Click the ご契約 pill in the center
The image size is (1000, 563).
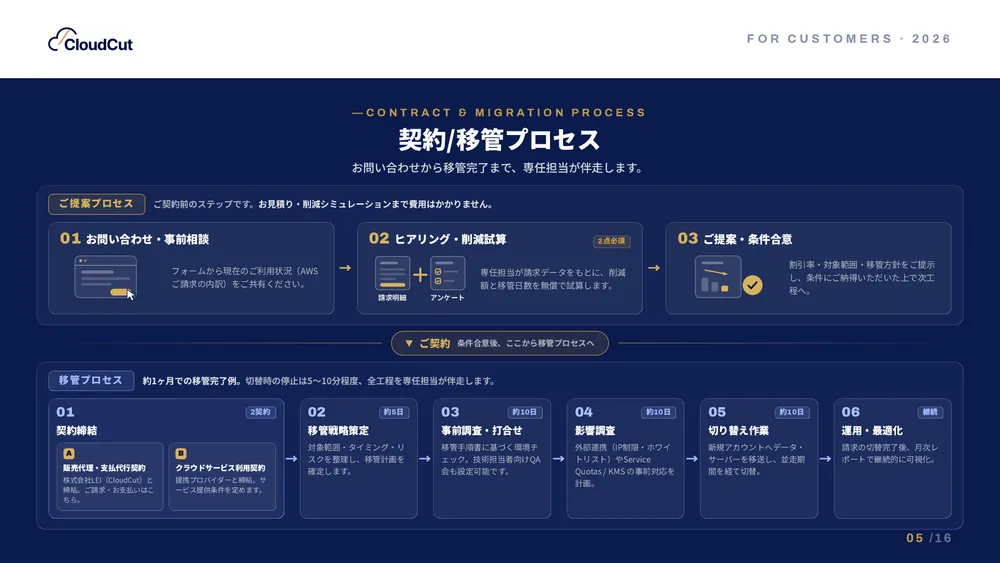tap(499, 343)
